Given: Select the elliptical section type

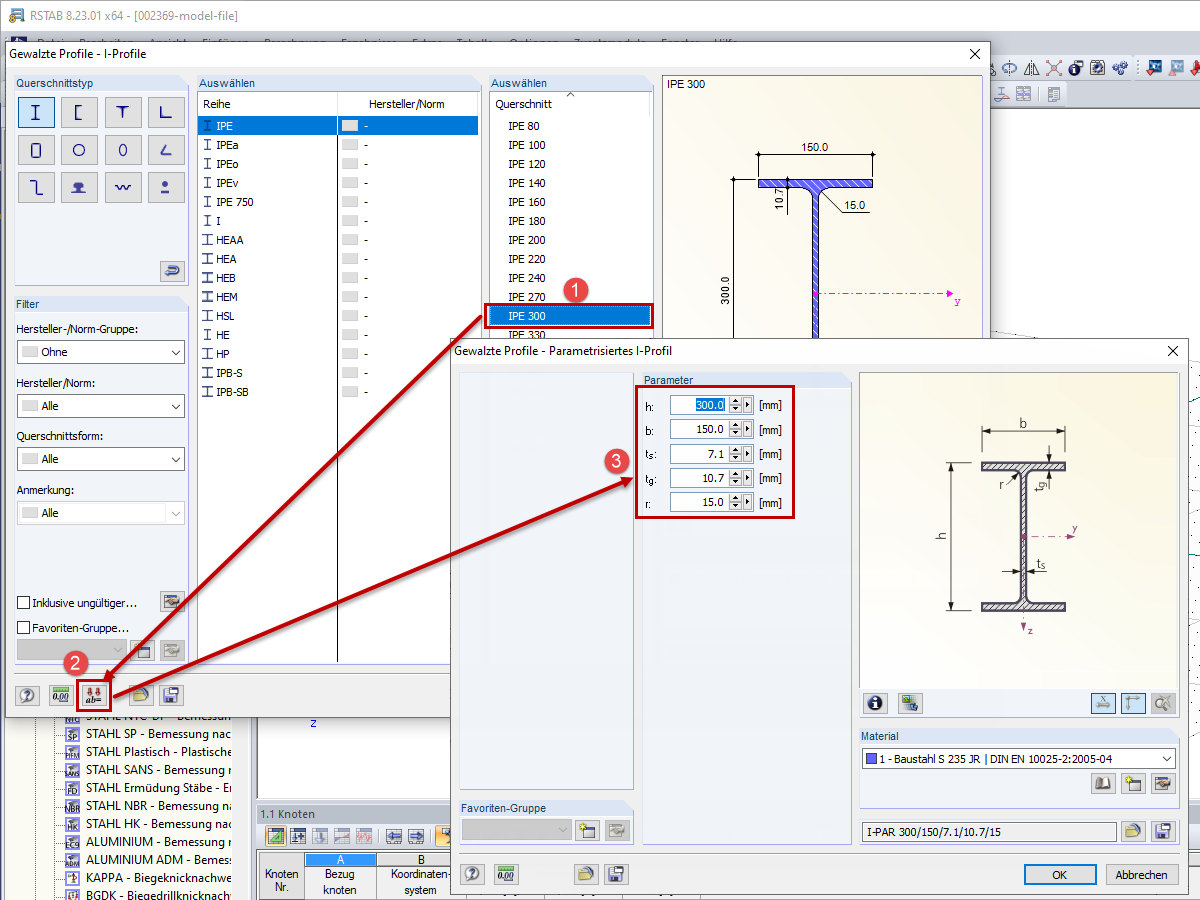Looking at the screenshot, I should [123, 151].
